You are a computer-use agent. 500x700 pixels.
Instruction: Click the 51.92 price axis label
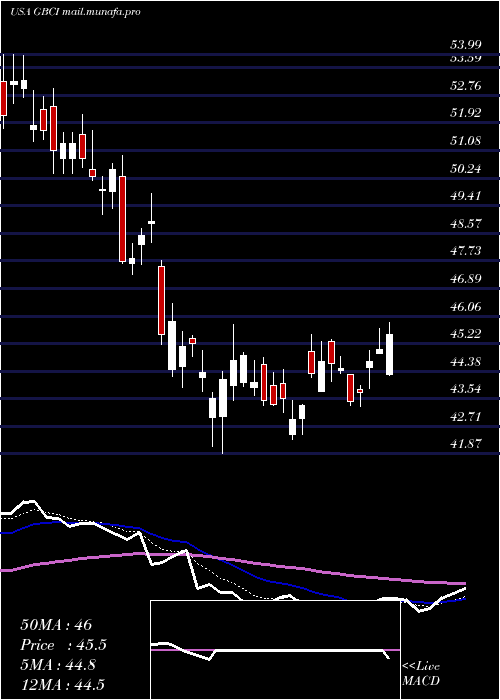click(466, 113)
